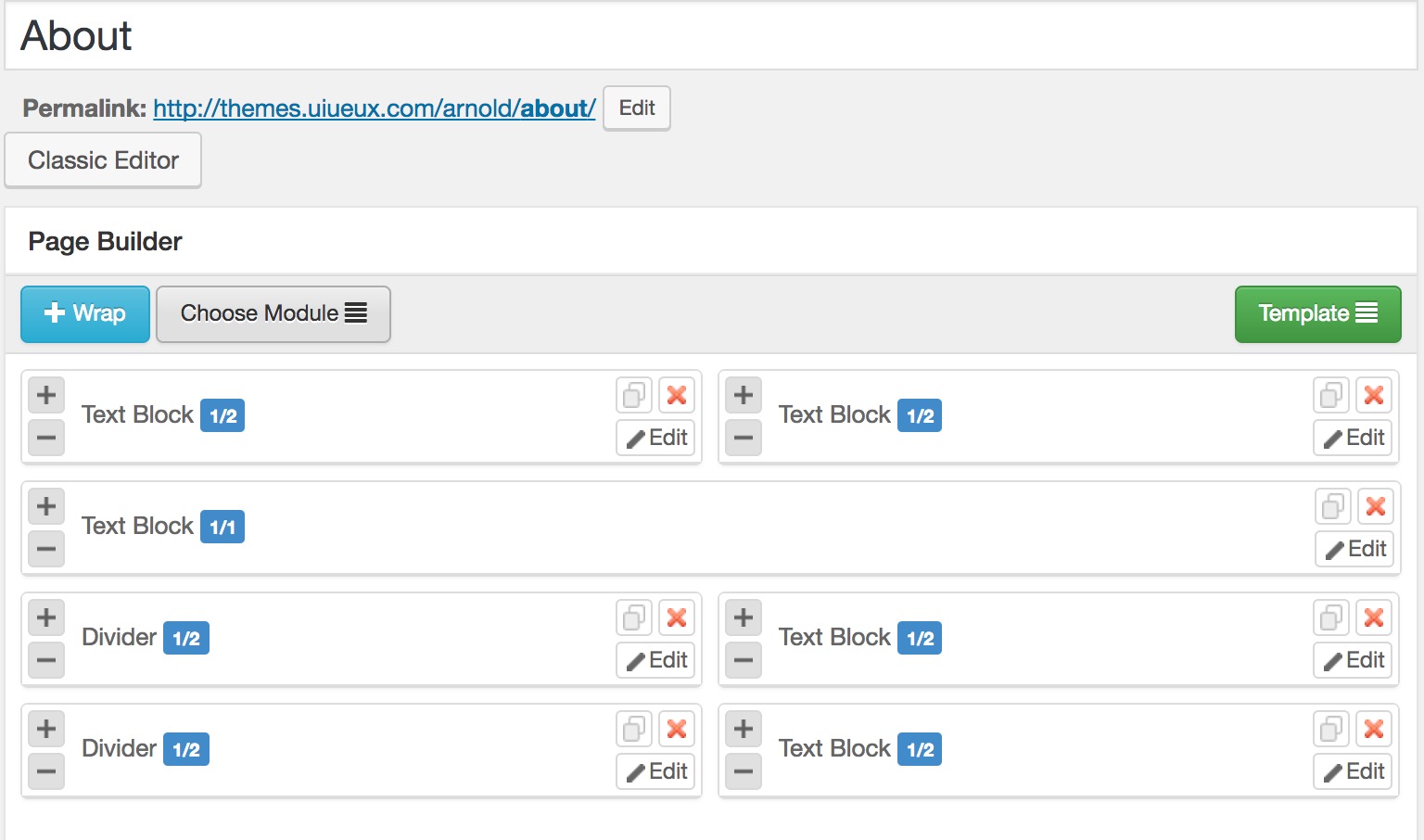The height and width of the screenshot is (840, 1424).
Task: Open the about page permalink
Action: (x=374, y=108)
